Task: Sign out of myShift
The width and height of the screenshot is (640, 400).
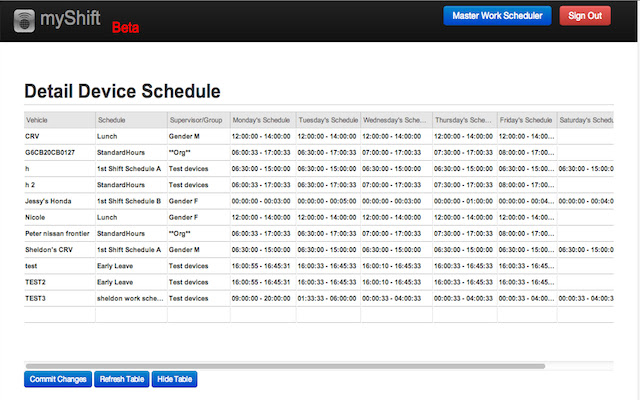Action: pyautogui.click(x=585, y=16)
